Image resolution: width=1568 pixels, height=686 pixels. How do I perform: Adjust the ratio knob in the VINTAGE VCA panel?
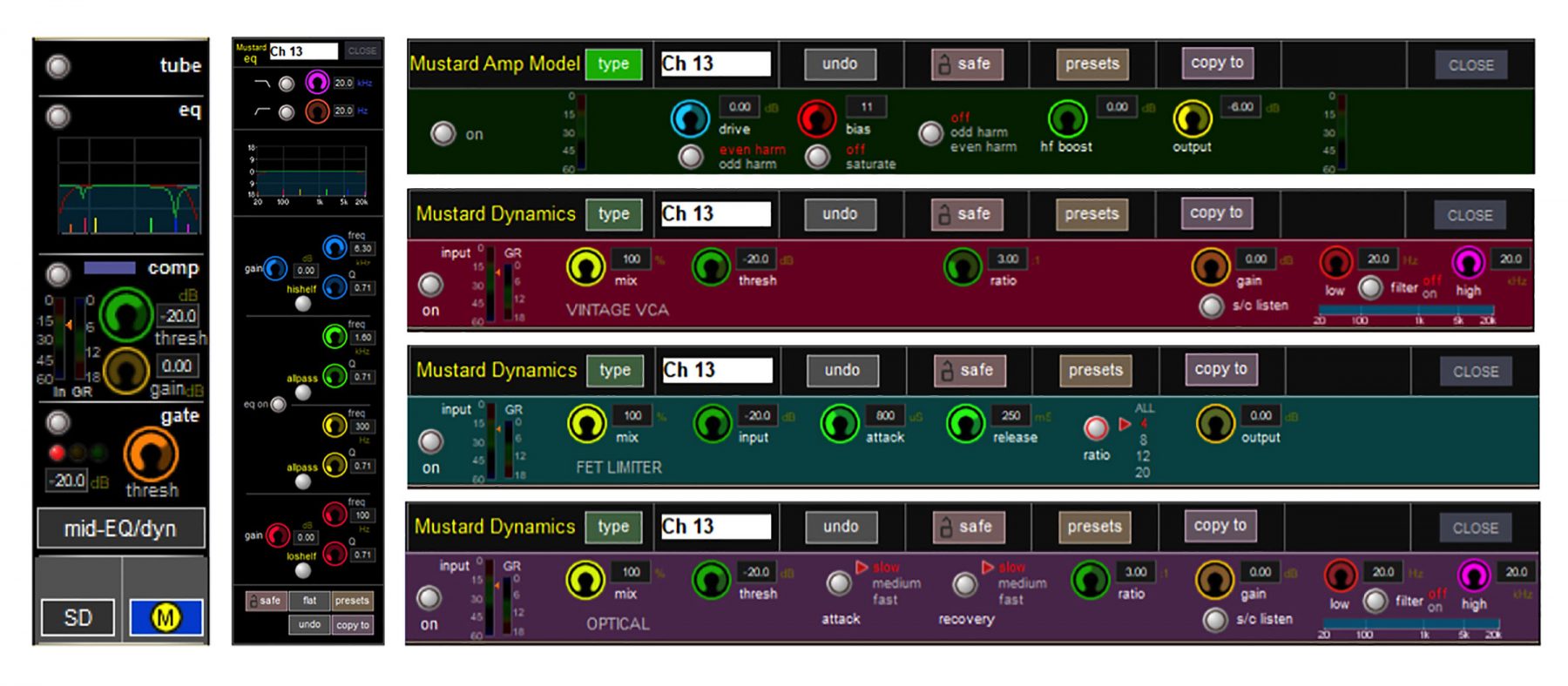(x=963, y=267)
